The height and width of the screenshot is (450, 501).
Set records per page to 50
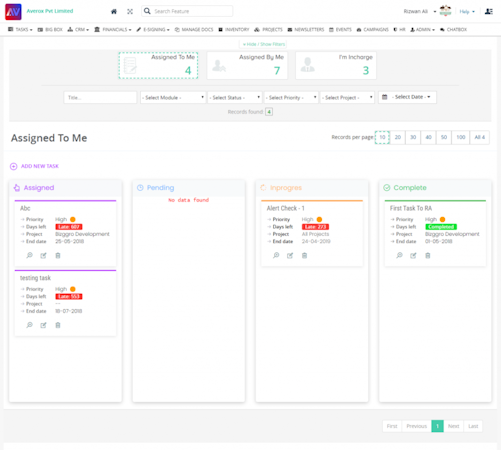point(444,137)
